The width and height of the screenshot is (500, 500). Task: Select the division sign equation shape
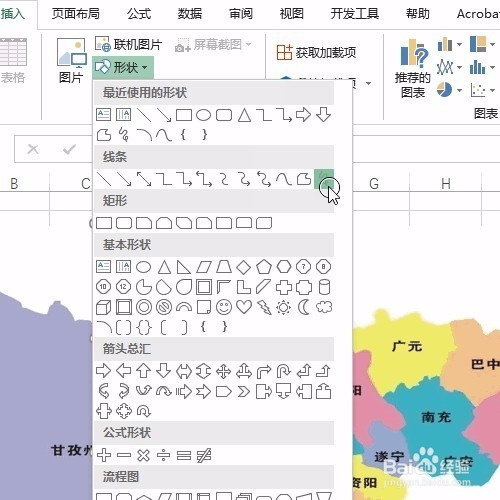164,455
